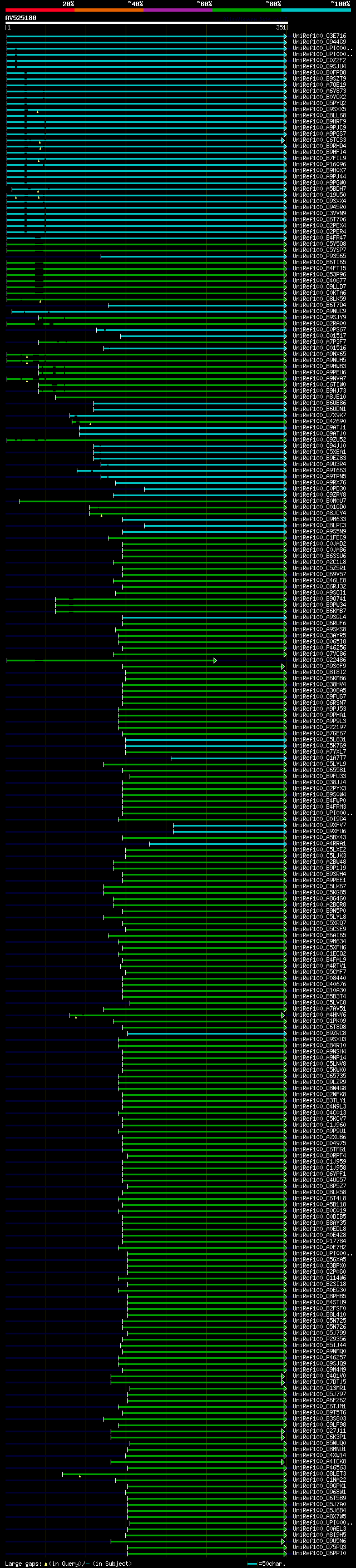This screenshot has height=1568, width=356.
Task: Select the UniRef100_A9NUC9 label
Action: click(x=319, y=311)
